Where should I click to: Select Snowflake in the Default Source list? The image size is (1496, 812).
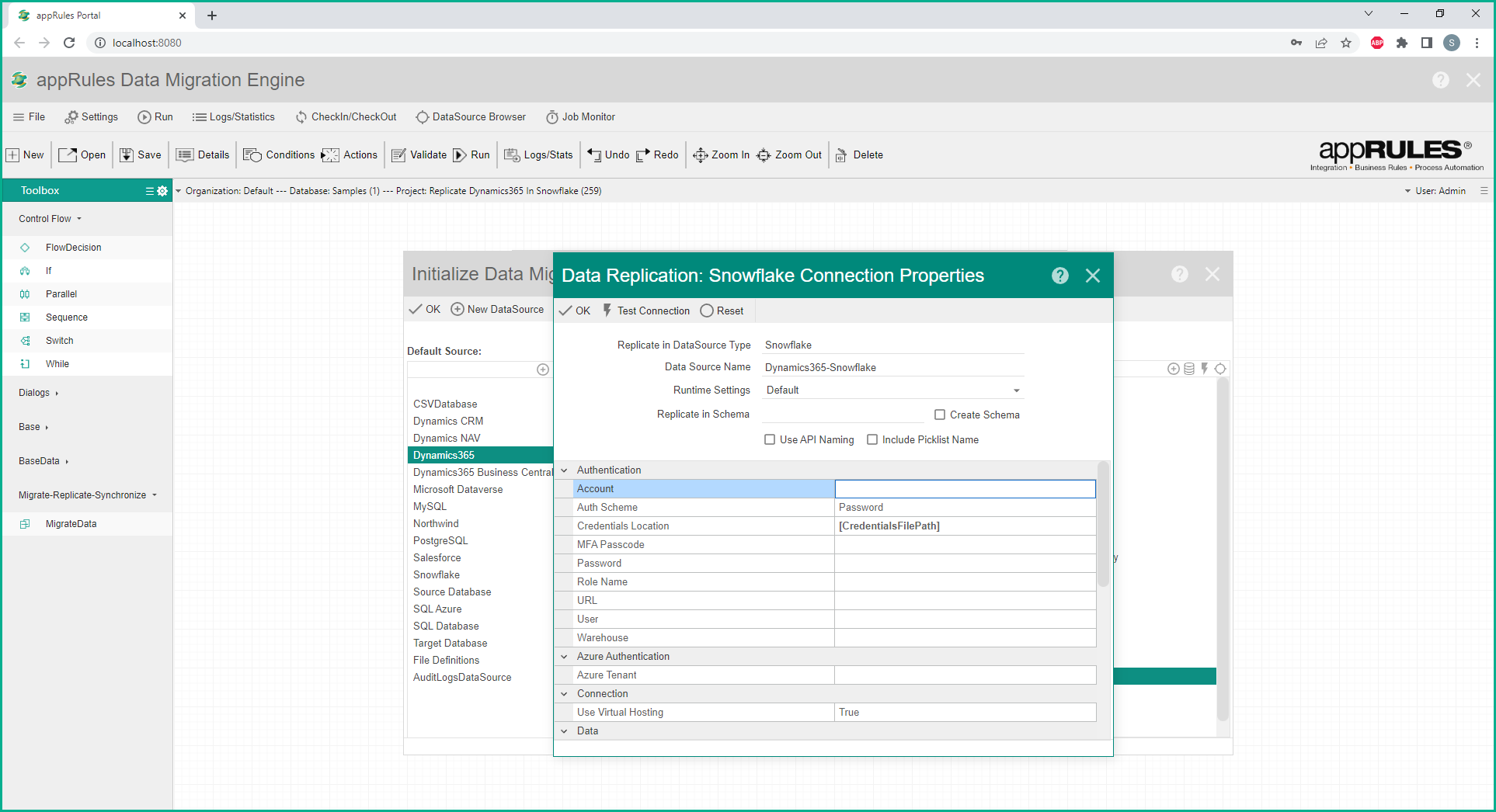tap(437, 575)
